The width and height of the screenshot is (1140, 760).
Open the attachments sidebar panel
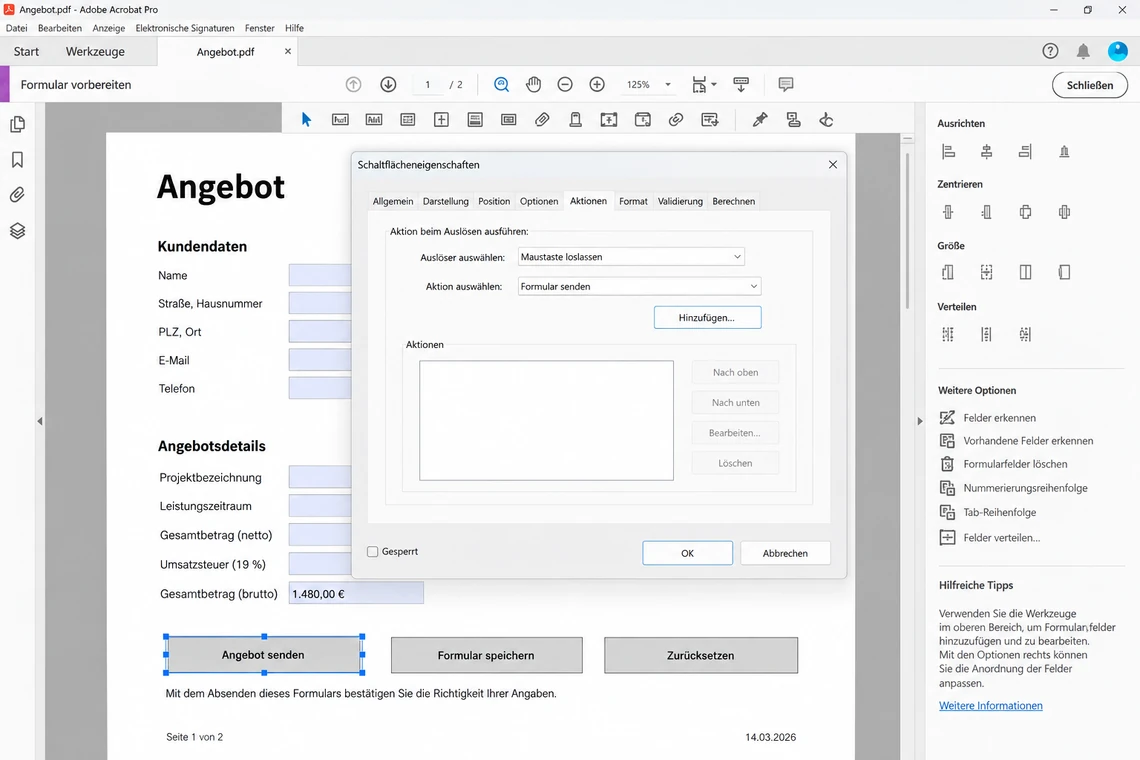coord(17,194)
